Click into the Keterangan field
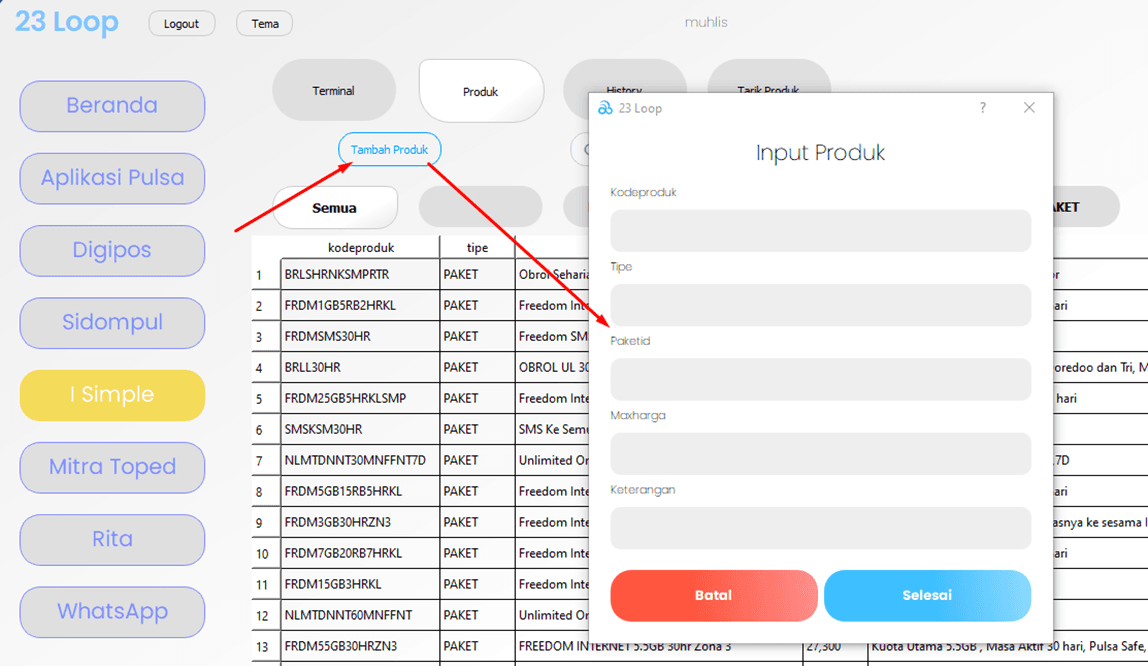This screenshot has width=1148, height=666. coord(820,528)
